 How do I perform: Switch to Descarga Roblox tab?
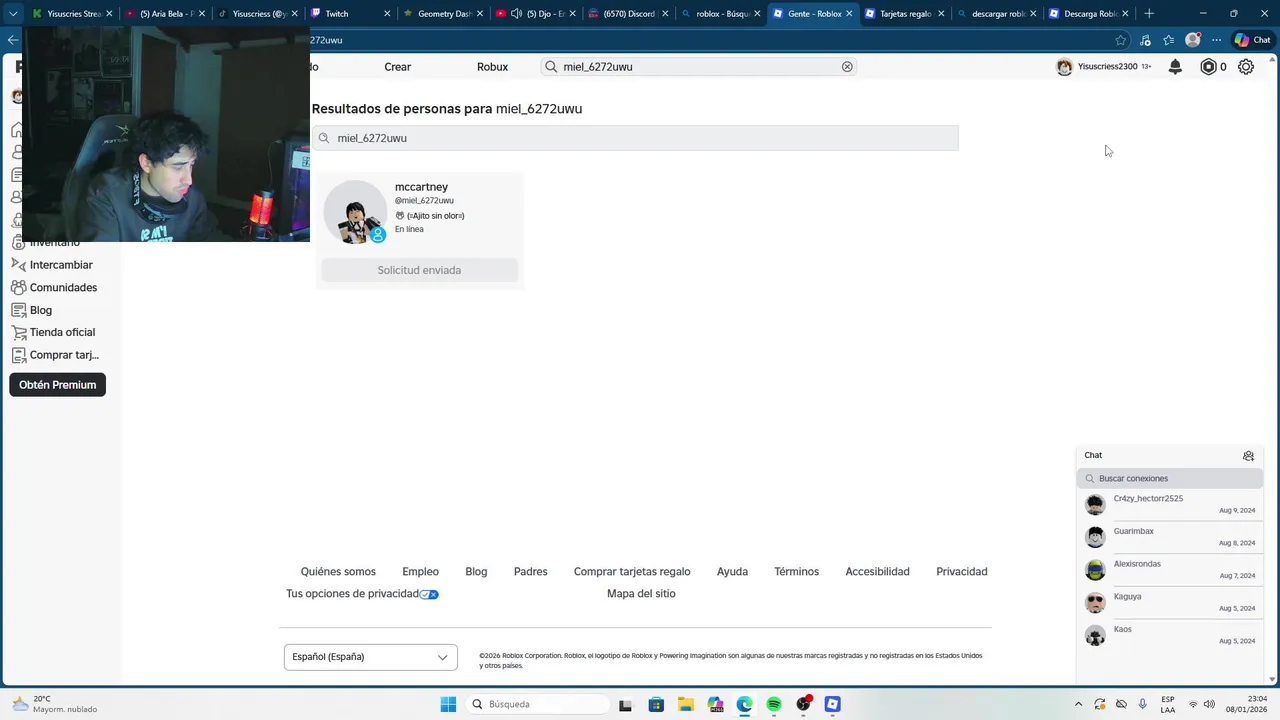(1088, 14)
